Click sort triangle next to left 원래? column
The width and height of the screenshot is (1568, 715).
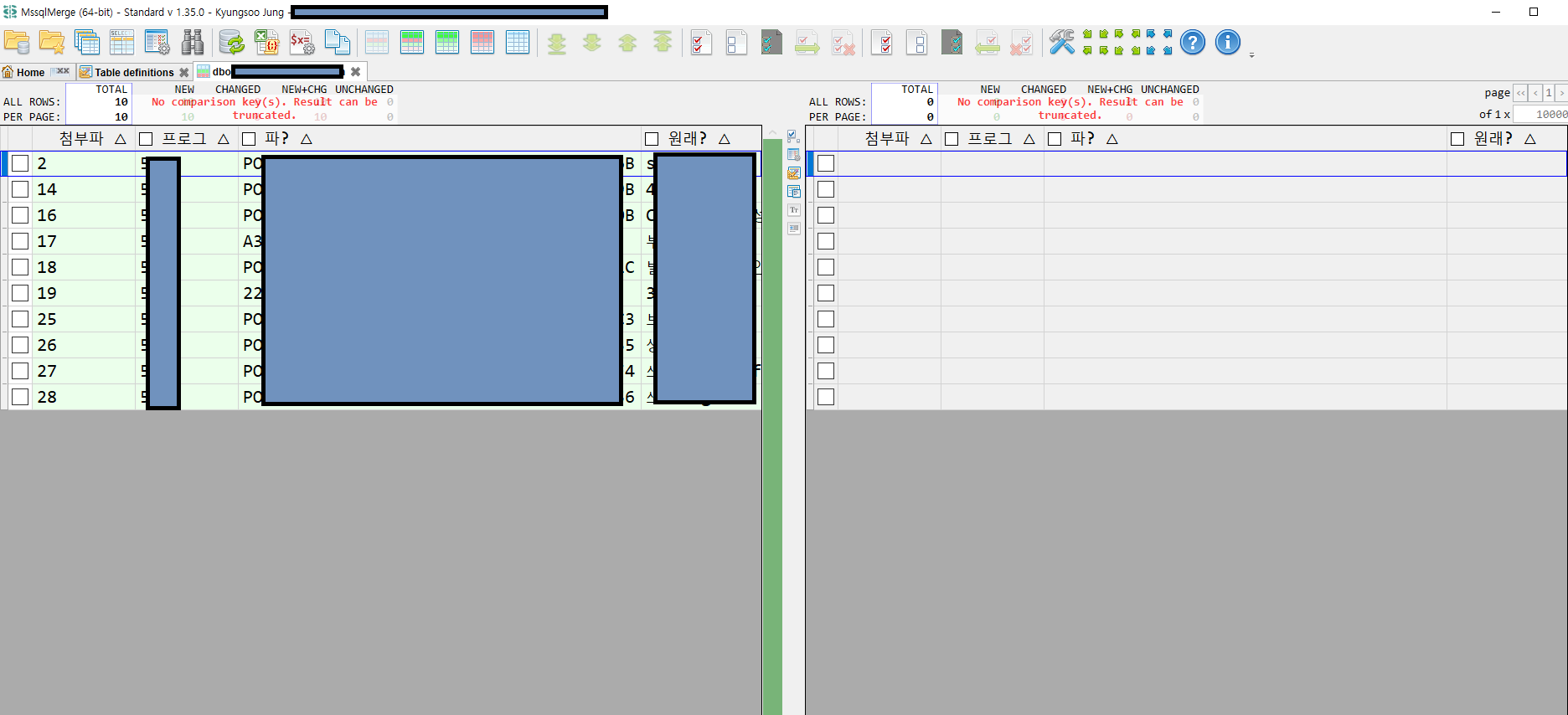coord(725,139)
